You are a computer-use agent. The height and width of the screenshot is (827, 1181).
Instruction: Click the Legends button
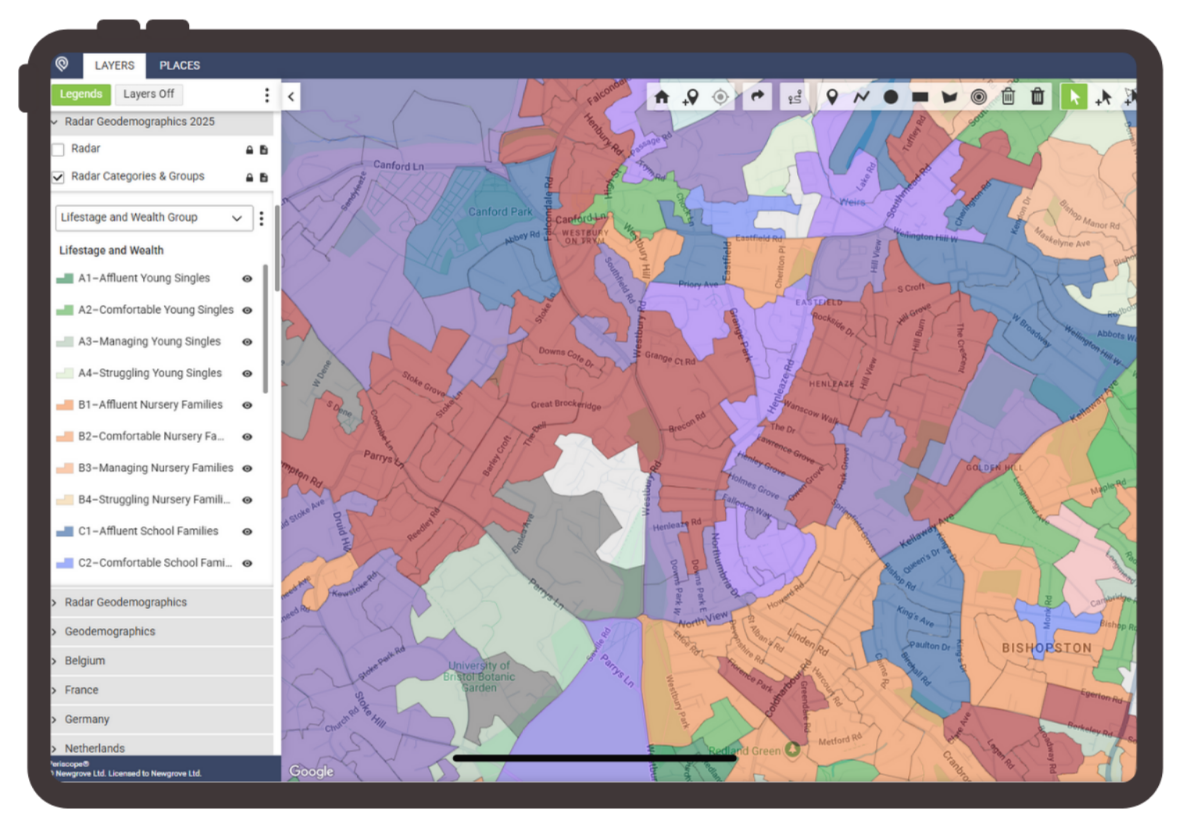point(80,93)
